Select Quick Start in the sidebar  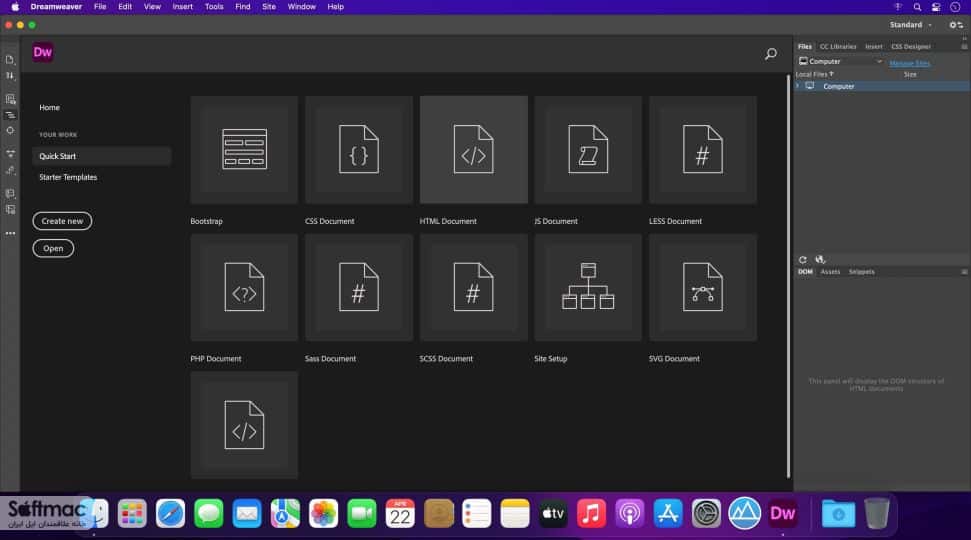[x=102, y=156]
